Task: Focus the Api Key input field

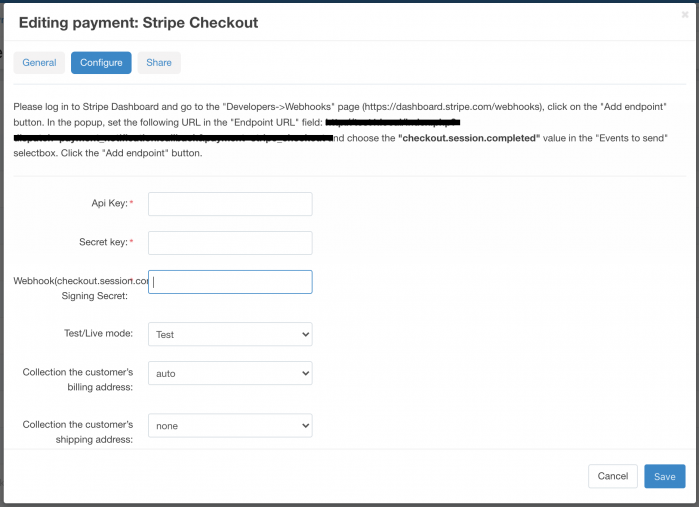Action: 230,204
